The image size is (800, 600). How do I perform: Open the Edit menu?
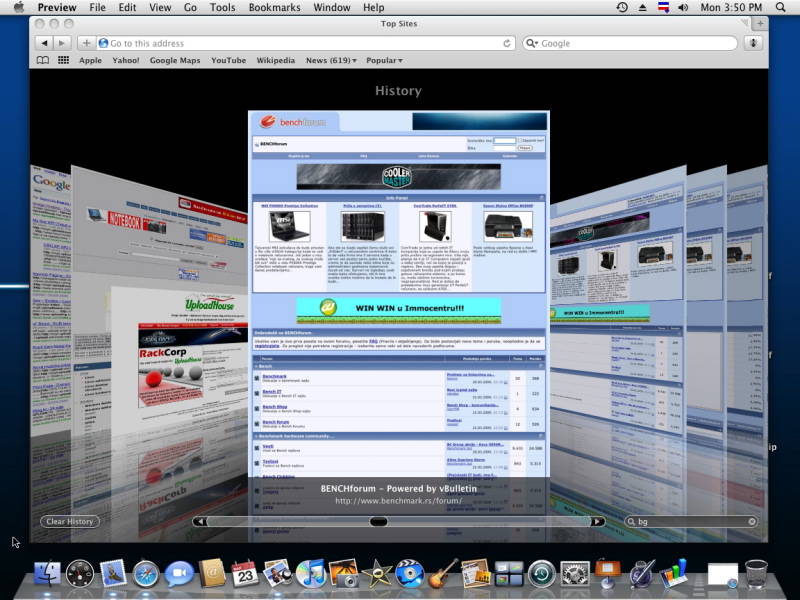coord(127,8)
